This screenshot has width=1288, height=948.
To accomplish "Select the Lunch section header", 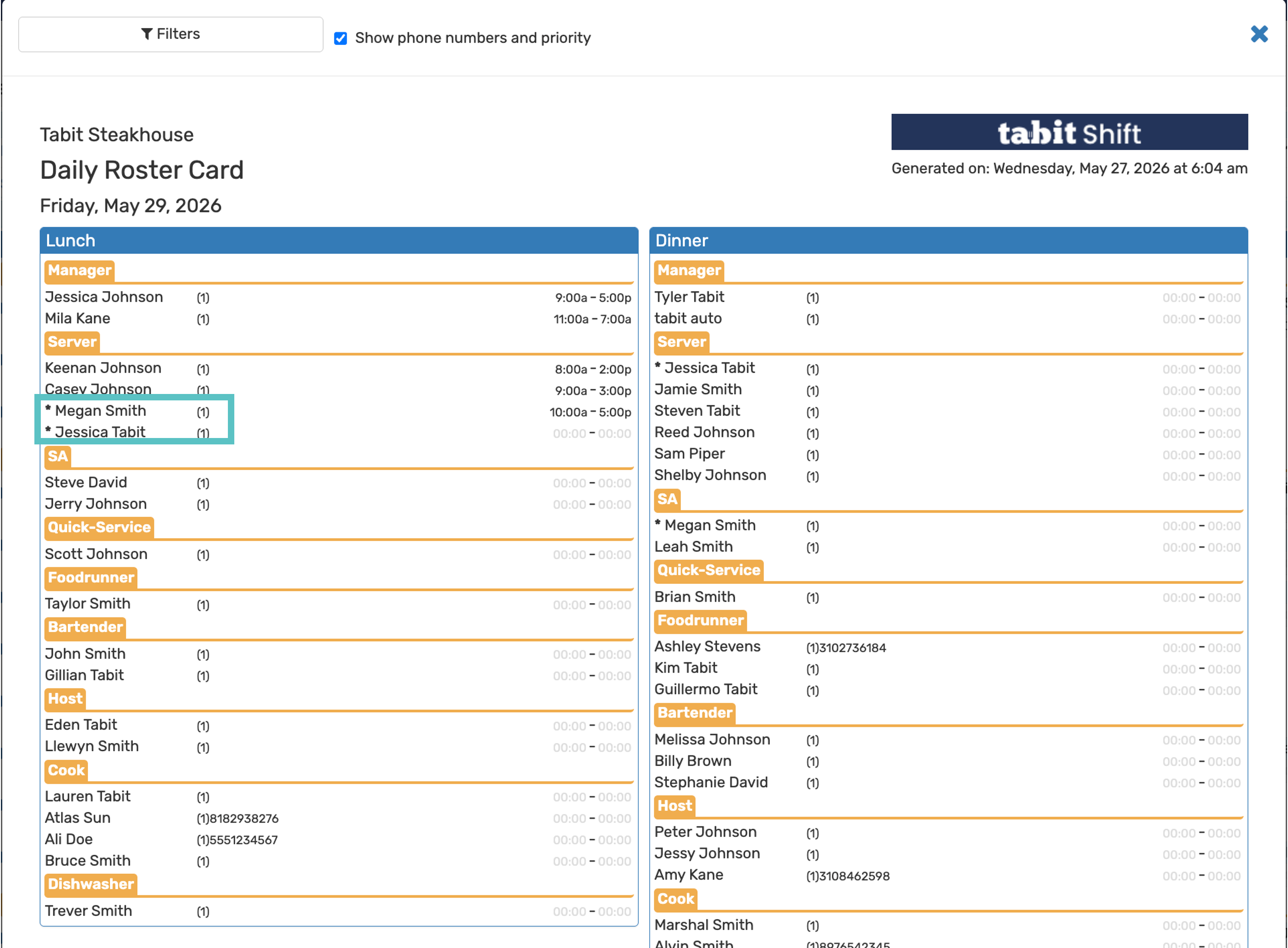I will 339,240.
